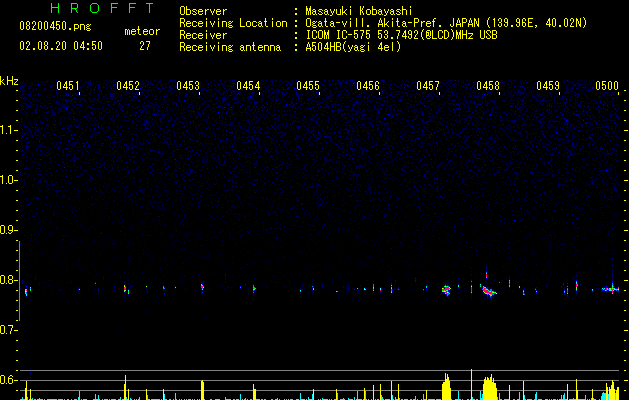Click the 1.0 frequency axis label
This screenshot has width=629, height=400.
coord(8,180)
